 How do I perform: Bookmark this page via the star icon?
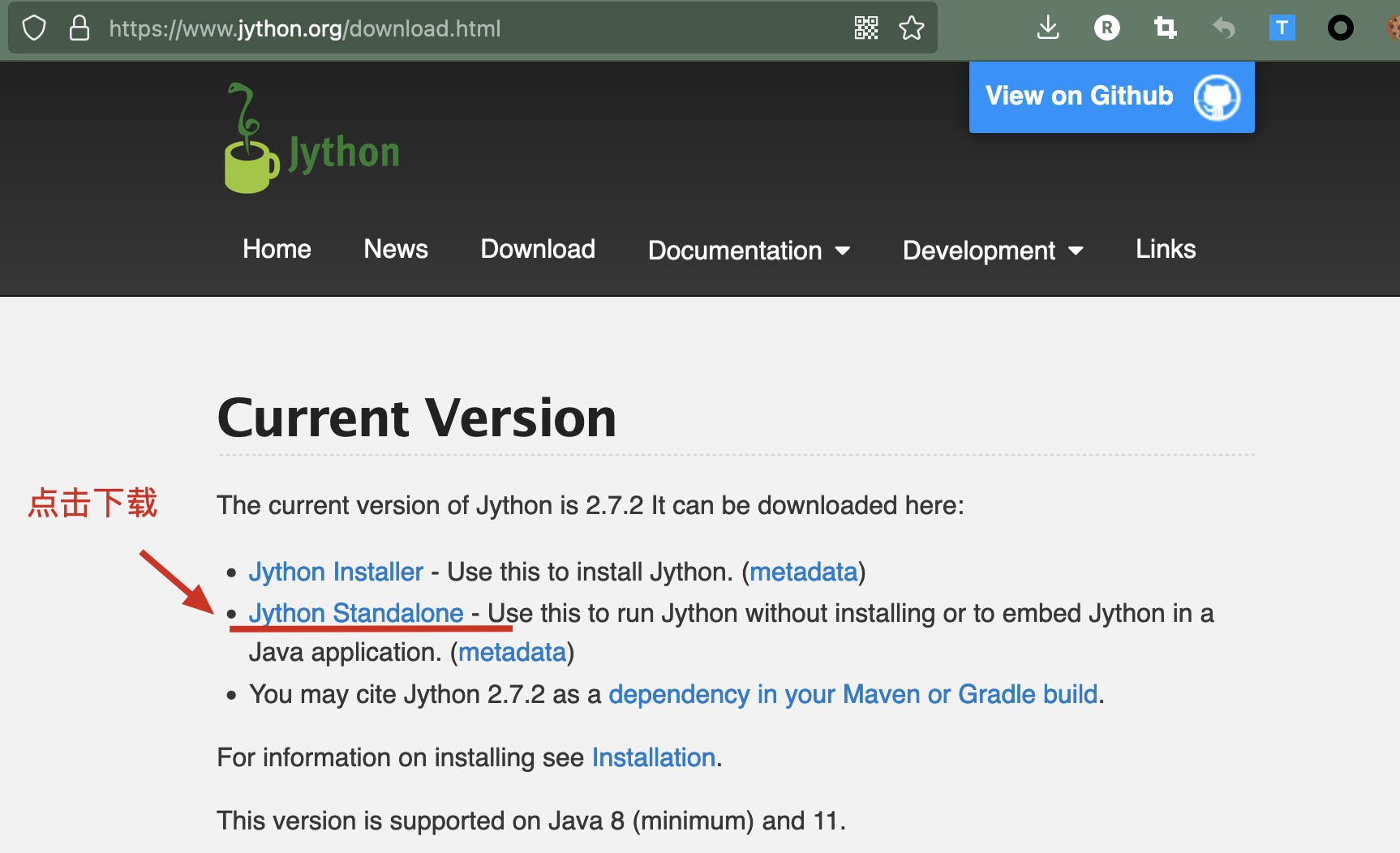(x=912, y=28)
